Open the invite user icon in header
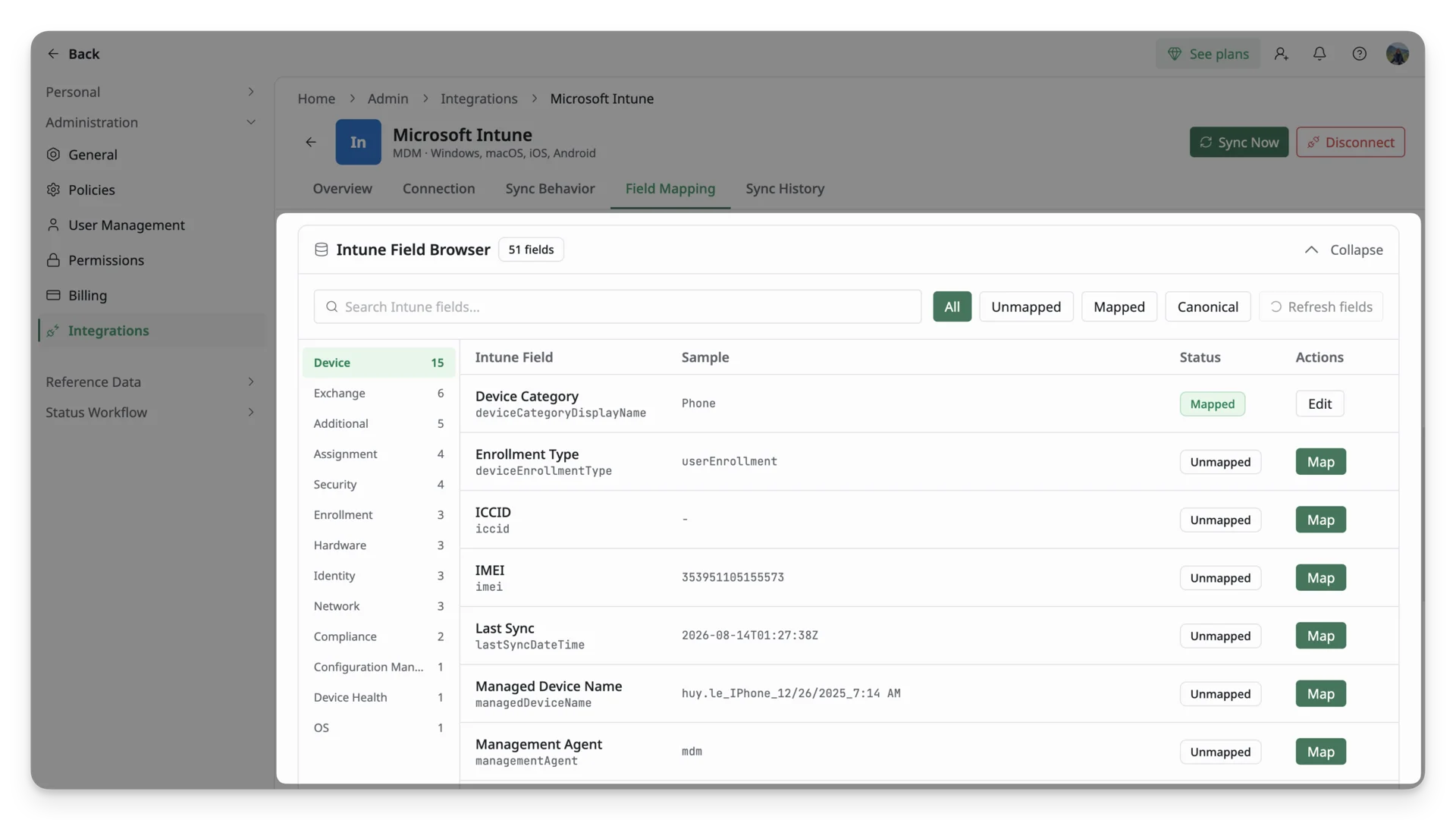The image size is (1456, 820). [1281, 54]
